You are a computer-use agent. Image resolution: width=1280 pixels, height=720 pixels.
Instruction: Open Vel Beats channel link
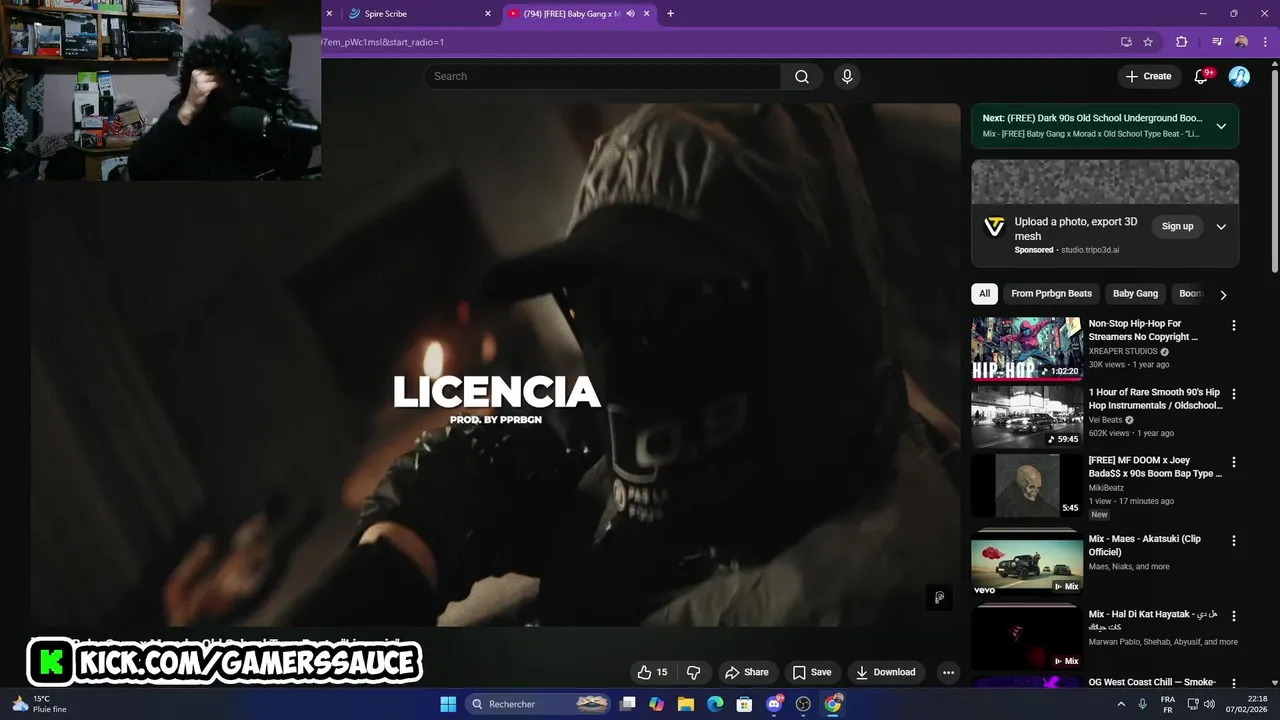click(1106, 420)
